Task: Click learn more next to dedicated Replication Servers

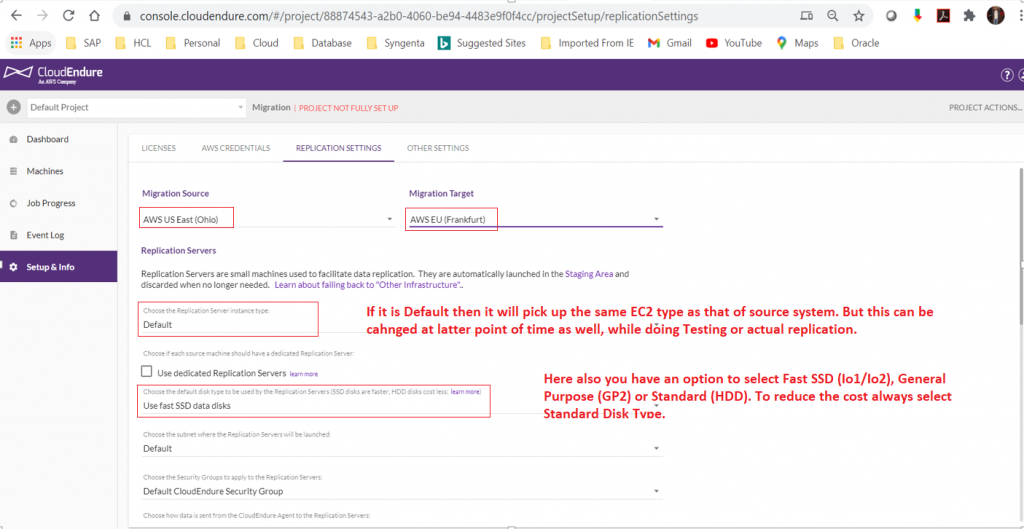Action: point(304,374)
